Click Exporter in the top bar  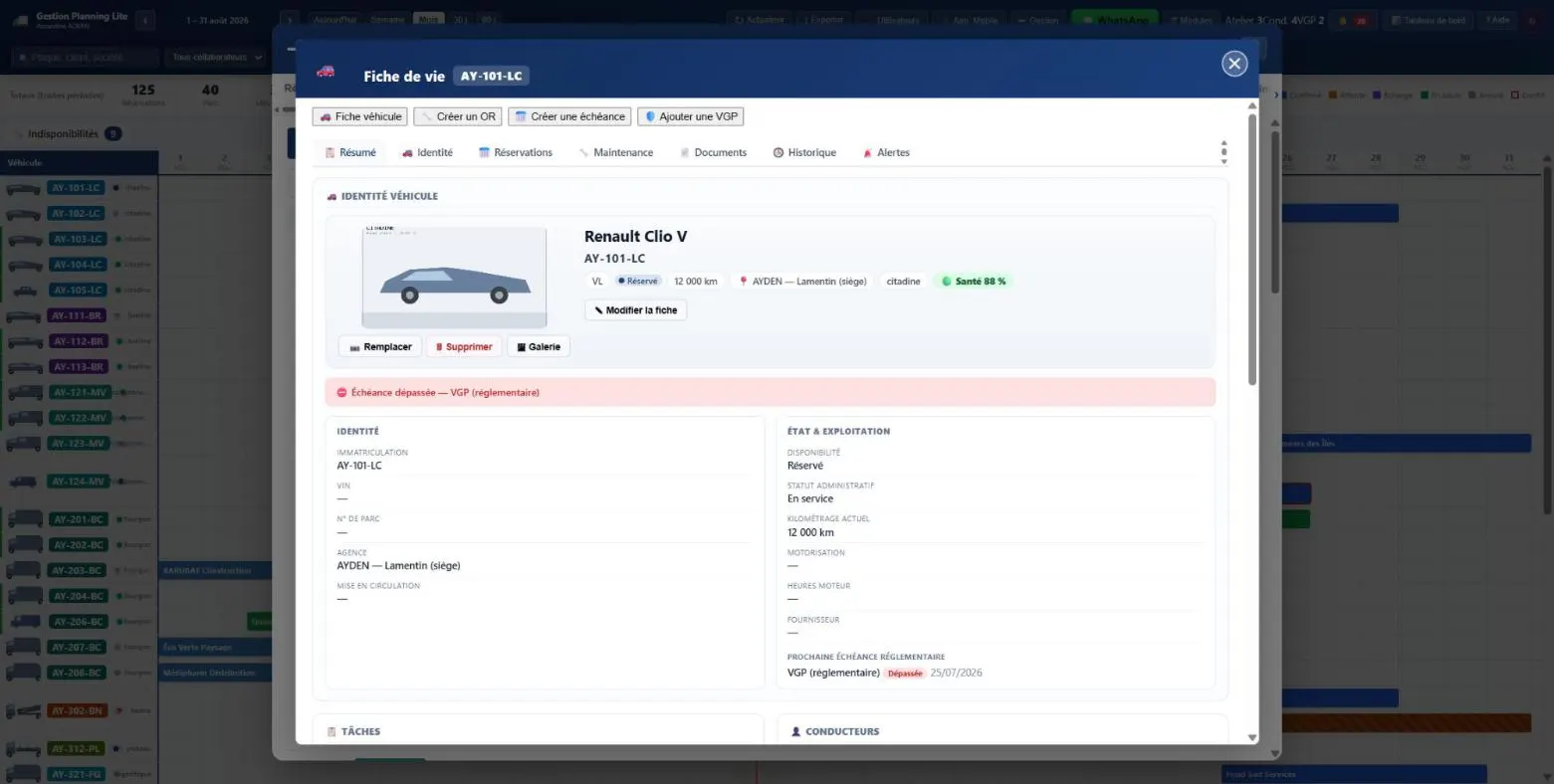(x=823, y=20)
